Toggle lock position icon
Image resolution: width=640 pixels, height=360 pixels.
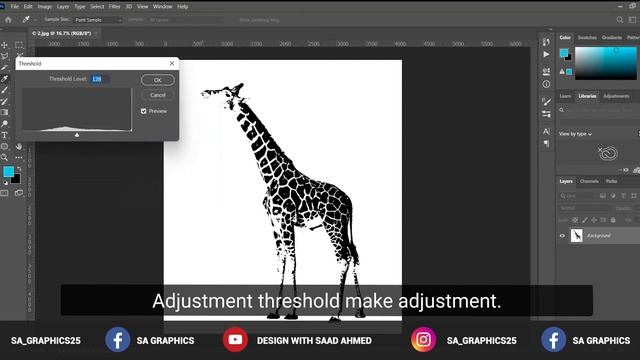tap(594, 220)
